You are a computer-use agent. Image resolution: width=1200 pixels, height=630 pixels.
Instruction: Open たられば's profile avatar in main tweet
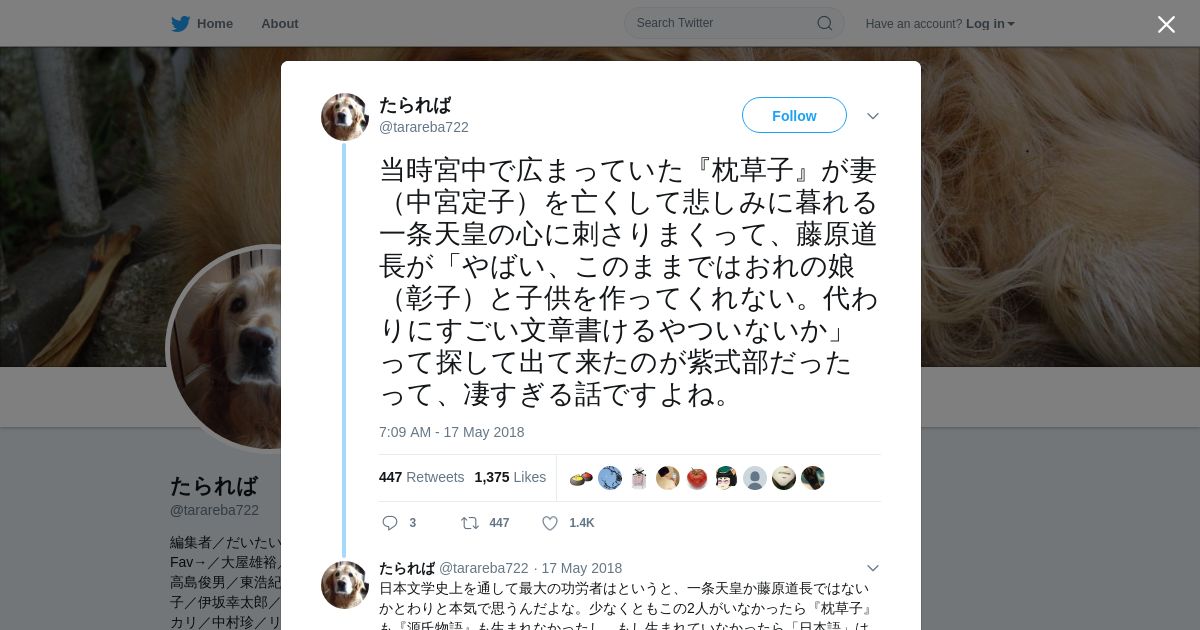click(x=345, y=117)
